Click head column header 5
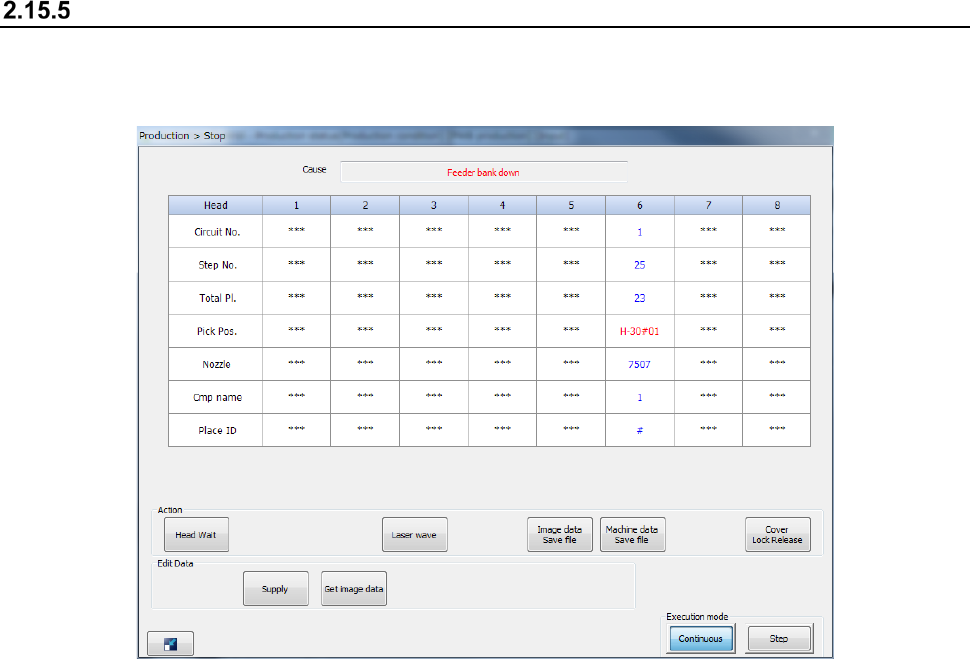The width and height of the screenshot is (970, 659). coord(571,205)
